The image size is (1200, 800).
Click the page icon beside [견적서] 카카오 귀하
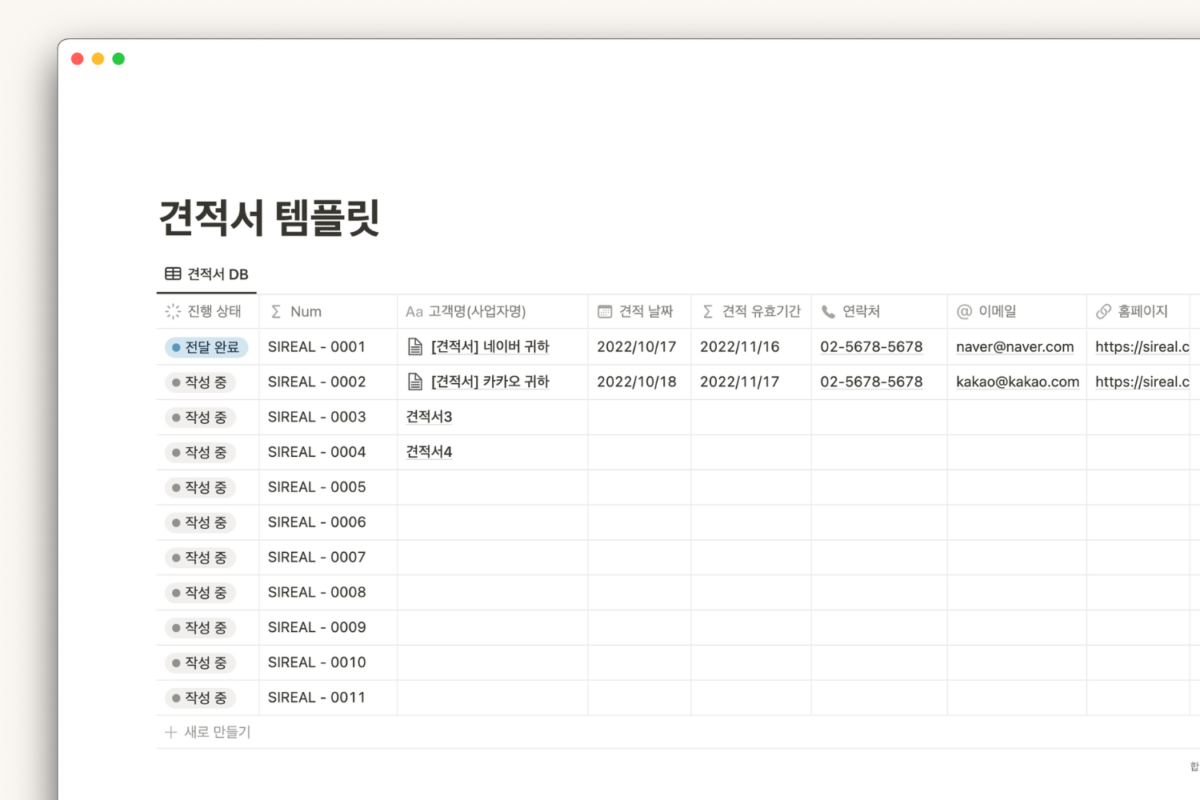tap(414, 381)
